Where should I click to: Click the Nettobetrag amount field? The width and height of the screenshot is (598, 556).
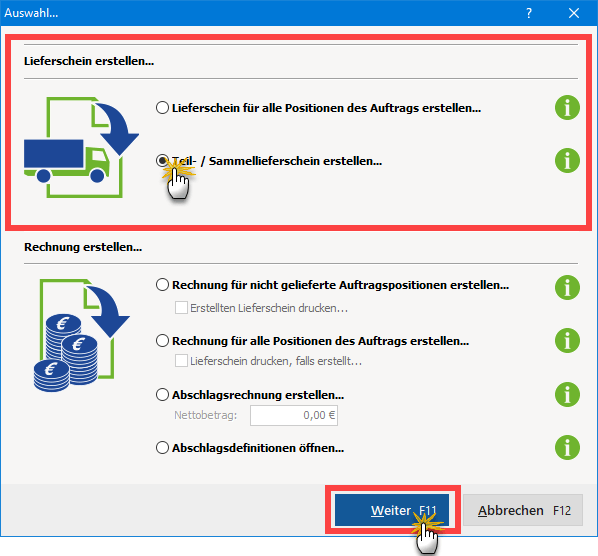tap(294, 415)
